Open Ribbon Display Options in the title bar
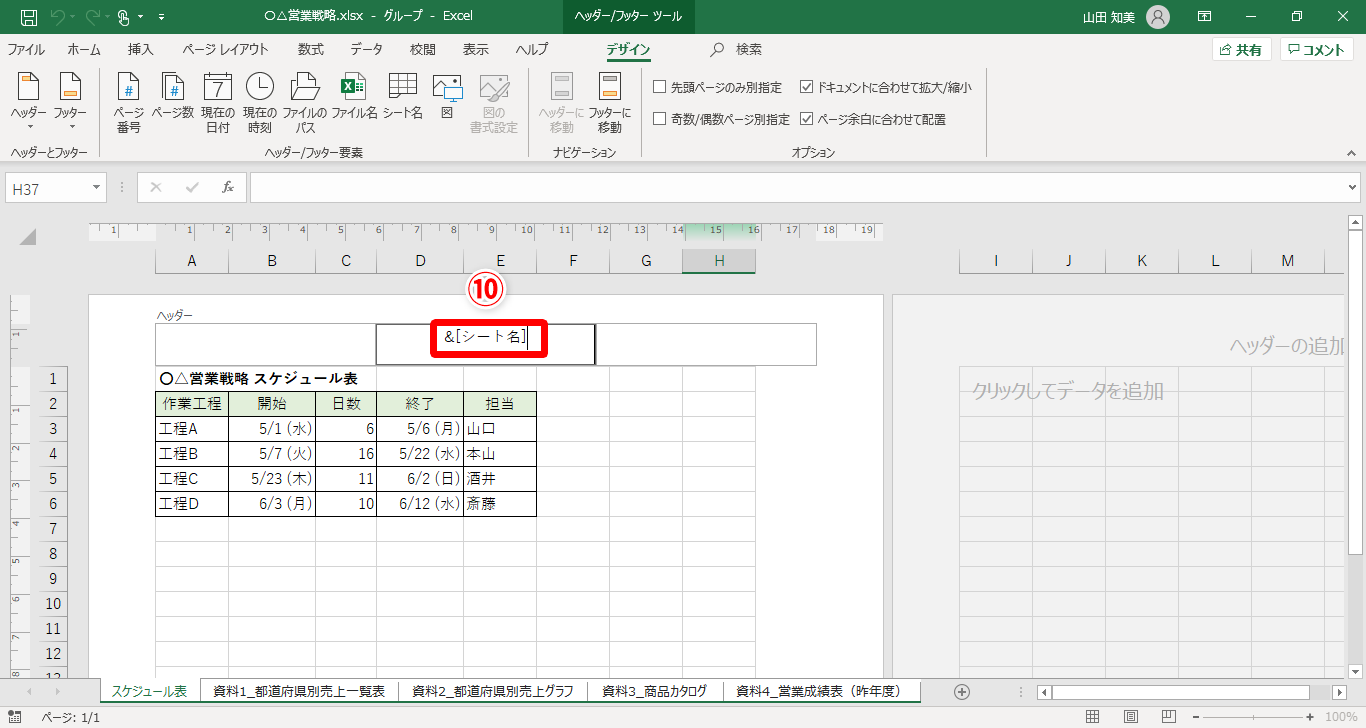The width and height of the screenshot is (1366, 728). 1205,16
